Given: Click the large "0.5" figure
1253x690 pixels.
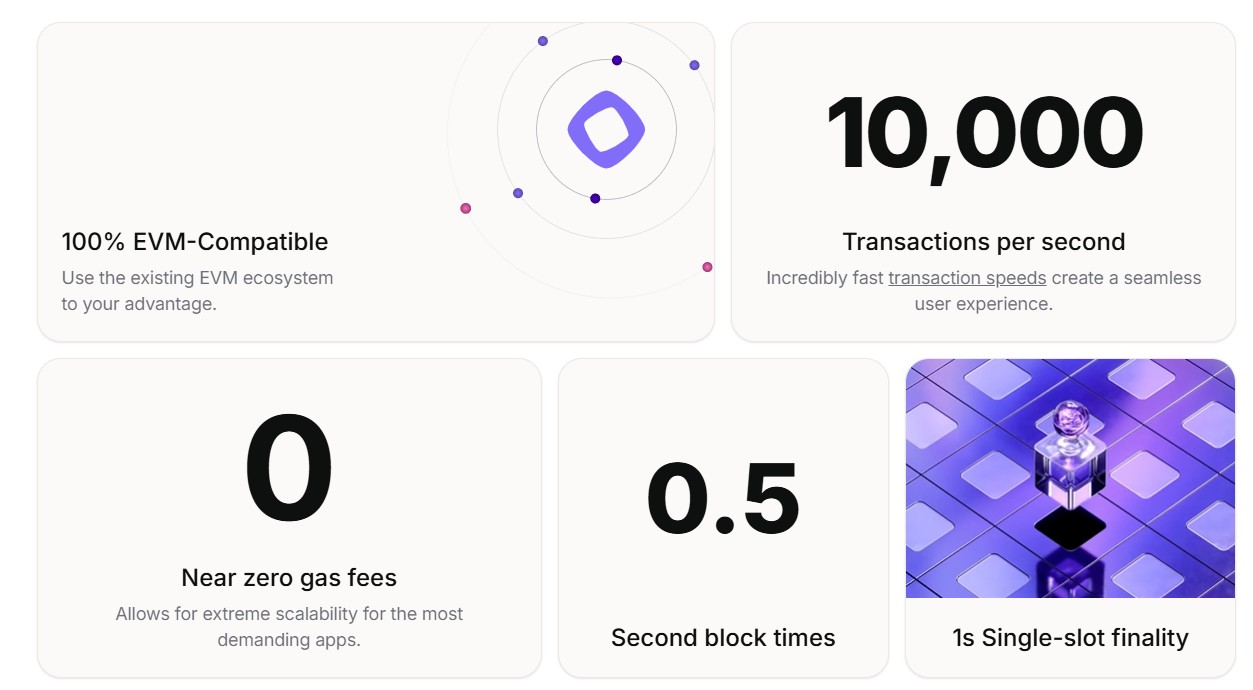Looking at the screenshot, I should pyautogui.click(x=723, y=498).
